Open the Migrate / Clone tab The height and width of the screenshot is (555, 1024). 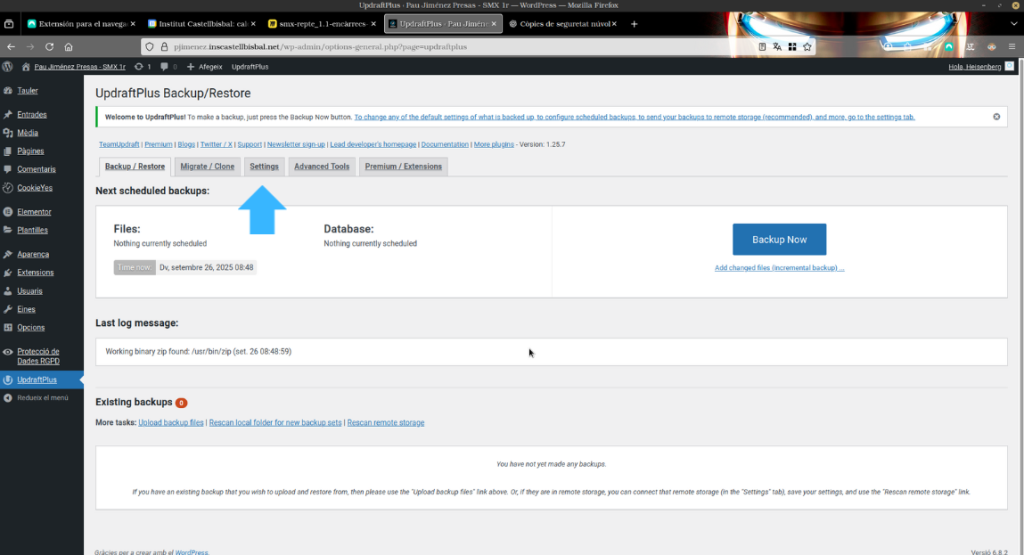tap(207, 167)
